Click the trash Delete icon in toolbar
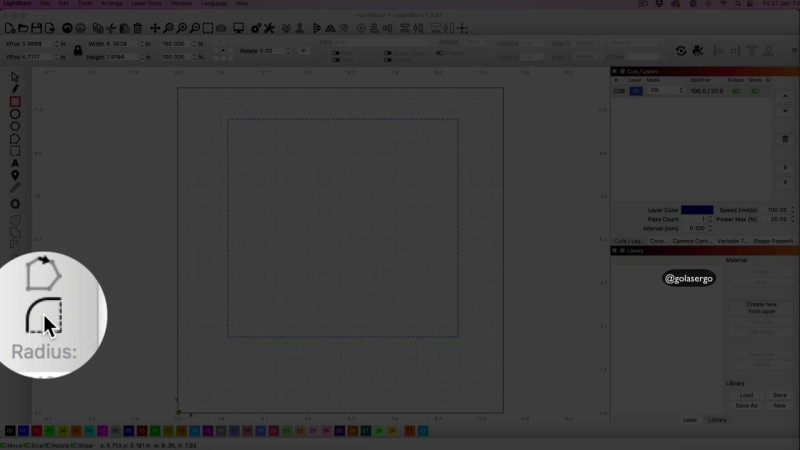 click(x=138, y=28)
